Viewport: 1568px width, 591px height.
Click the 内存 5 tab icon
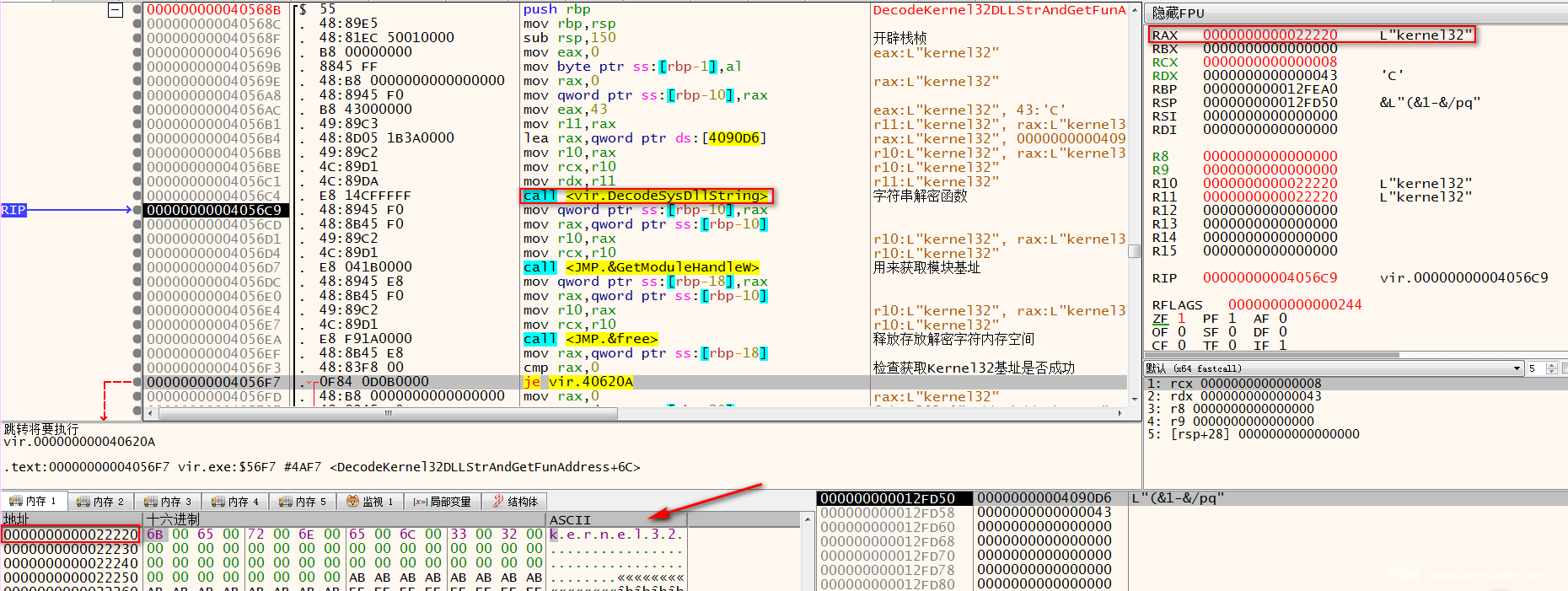[286, 502]
